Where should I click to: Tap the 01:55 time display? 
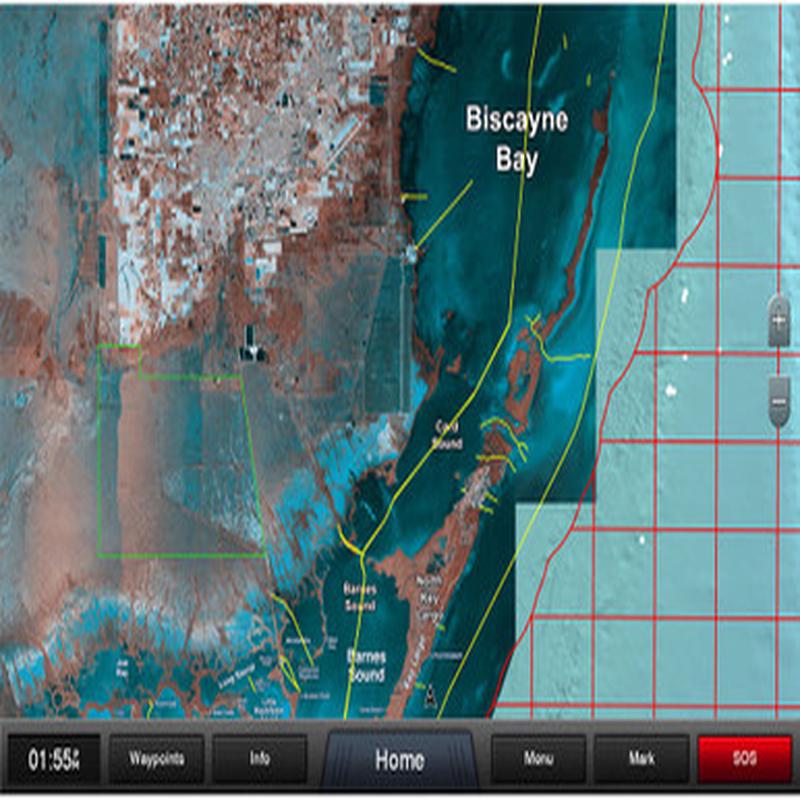pyautogui.click(x=54, y=760)
